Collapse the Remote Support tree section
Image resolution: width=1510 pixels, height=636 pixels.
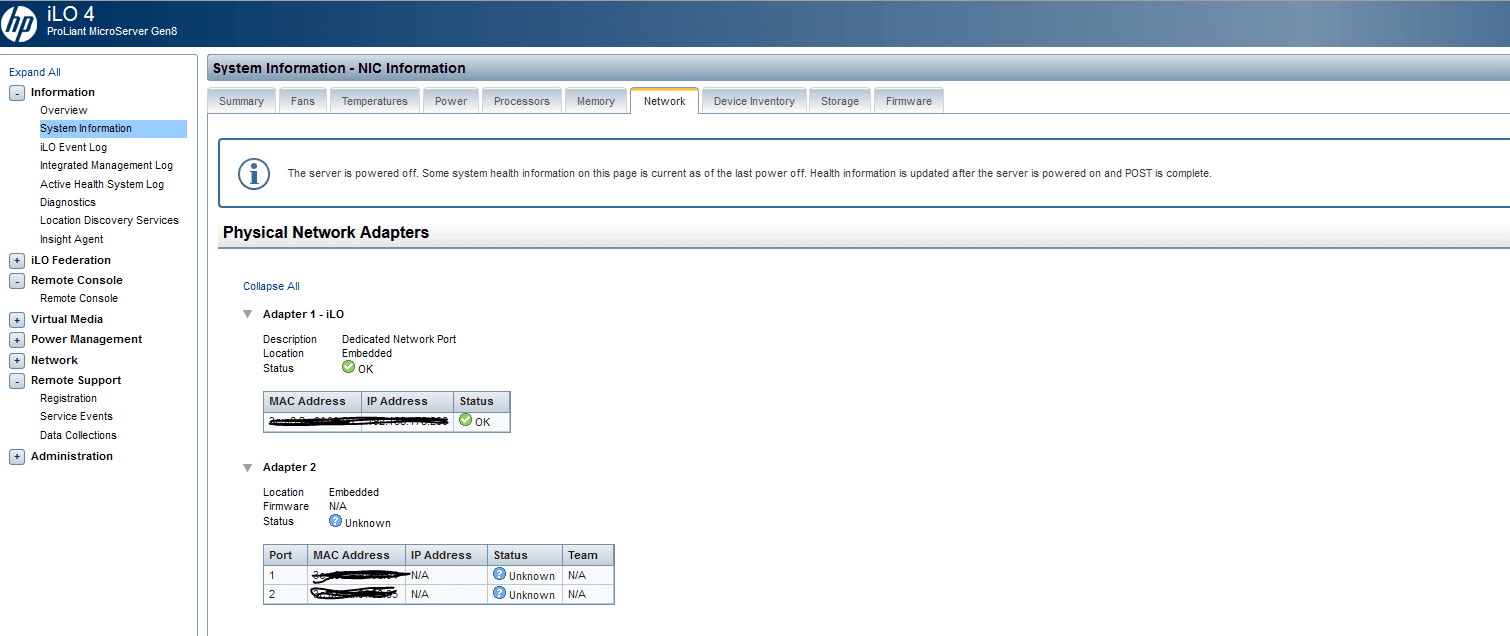coord(17,381)
